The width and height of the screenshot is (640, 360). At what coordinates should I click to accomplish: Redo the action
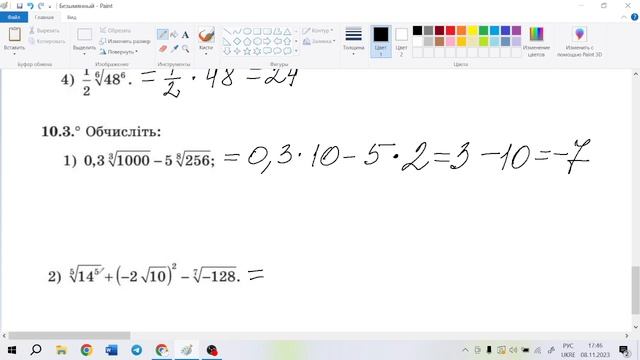40,6
